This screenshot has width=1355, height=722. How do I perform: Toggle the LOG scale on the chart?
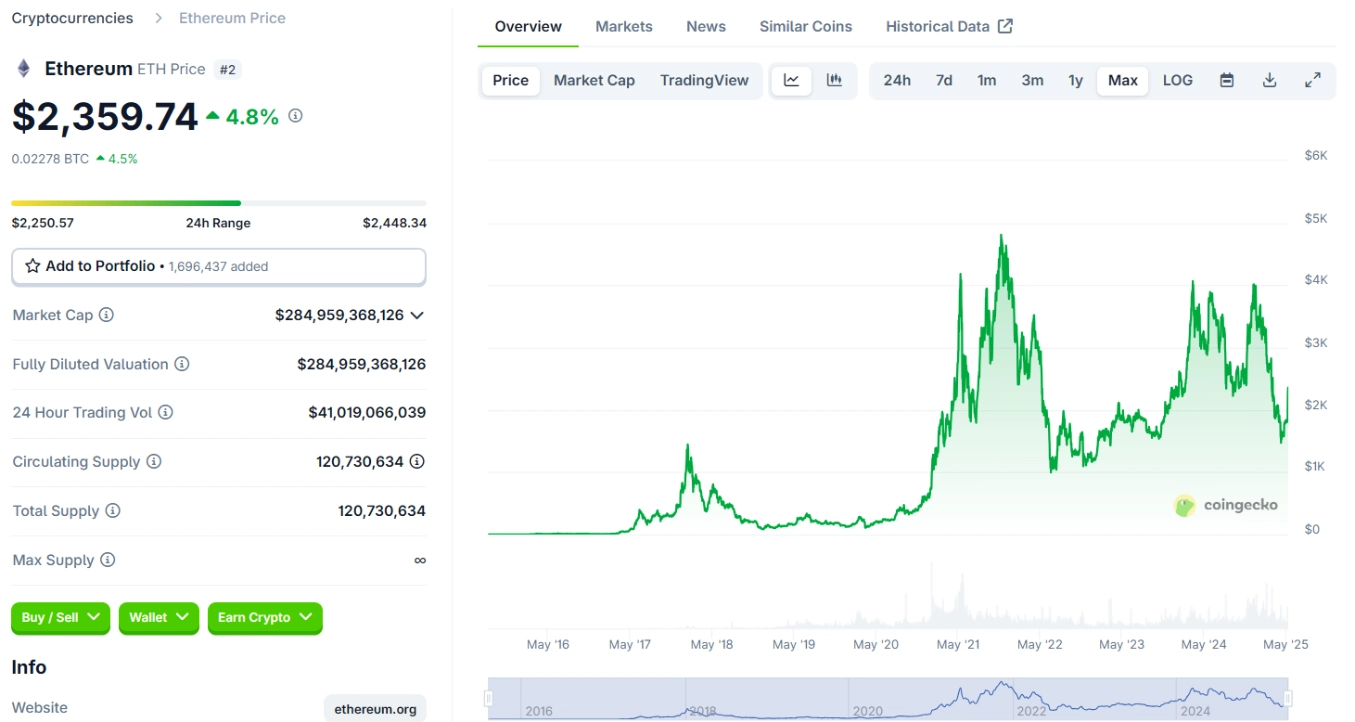[x=1177, y=80]
